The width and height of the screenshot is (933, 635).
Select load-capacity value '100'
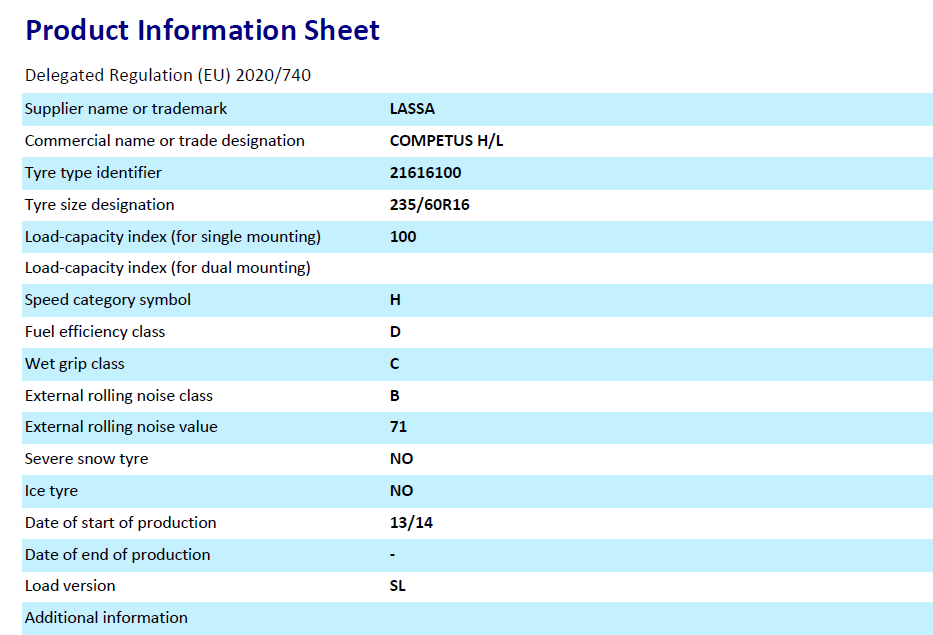click(403, 237)
